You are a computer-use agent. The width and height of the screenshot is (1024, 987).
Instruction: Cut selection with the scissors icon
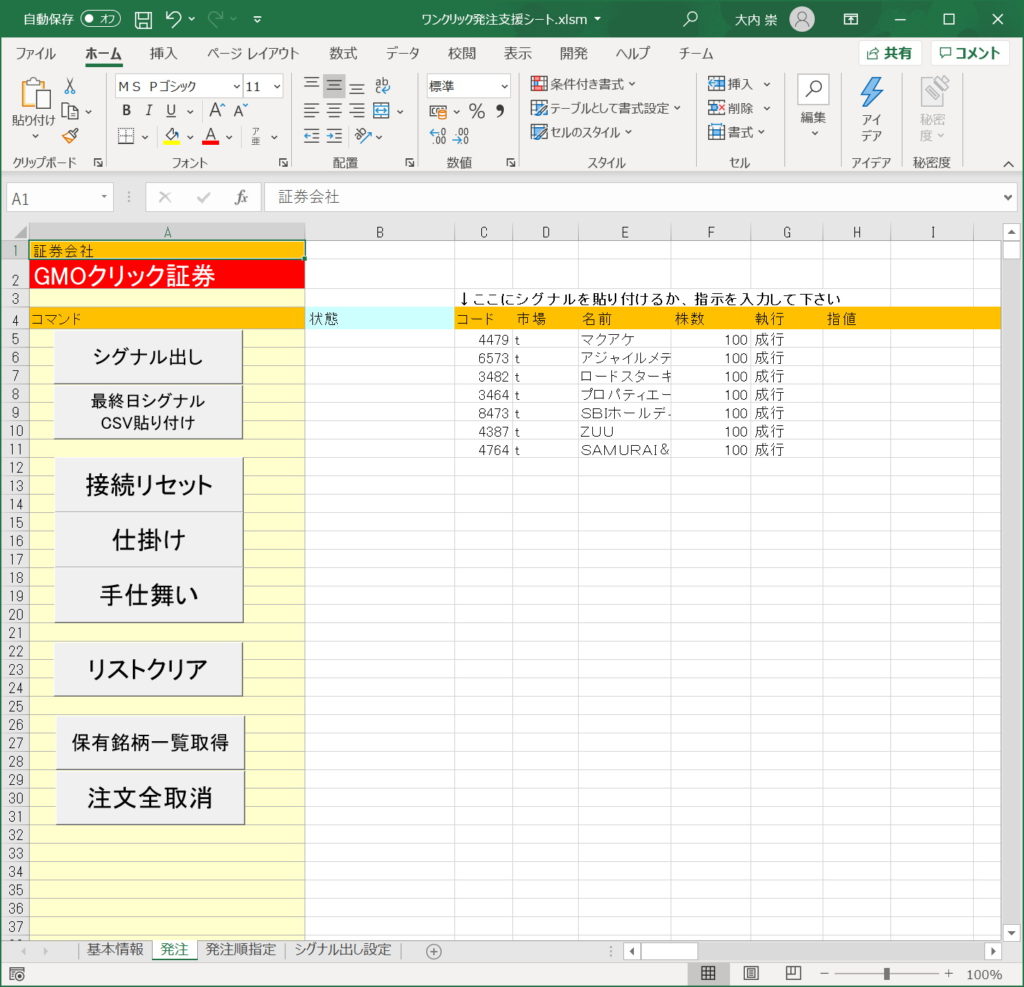[70, 86]
